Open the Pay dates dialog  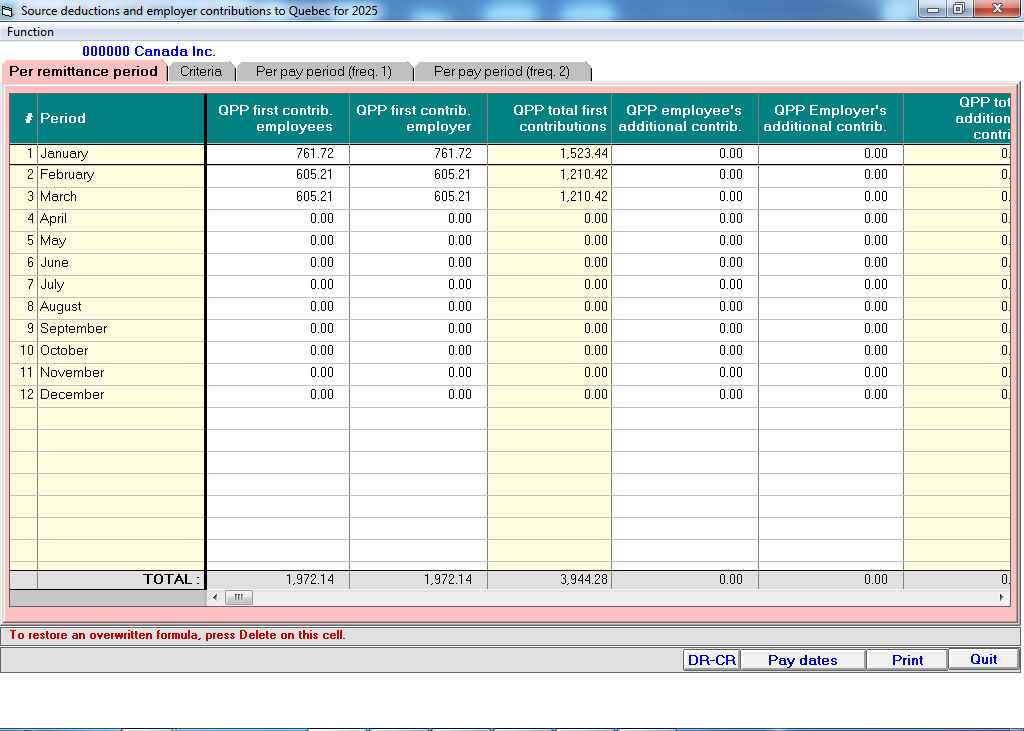click(x=802, y=660)
